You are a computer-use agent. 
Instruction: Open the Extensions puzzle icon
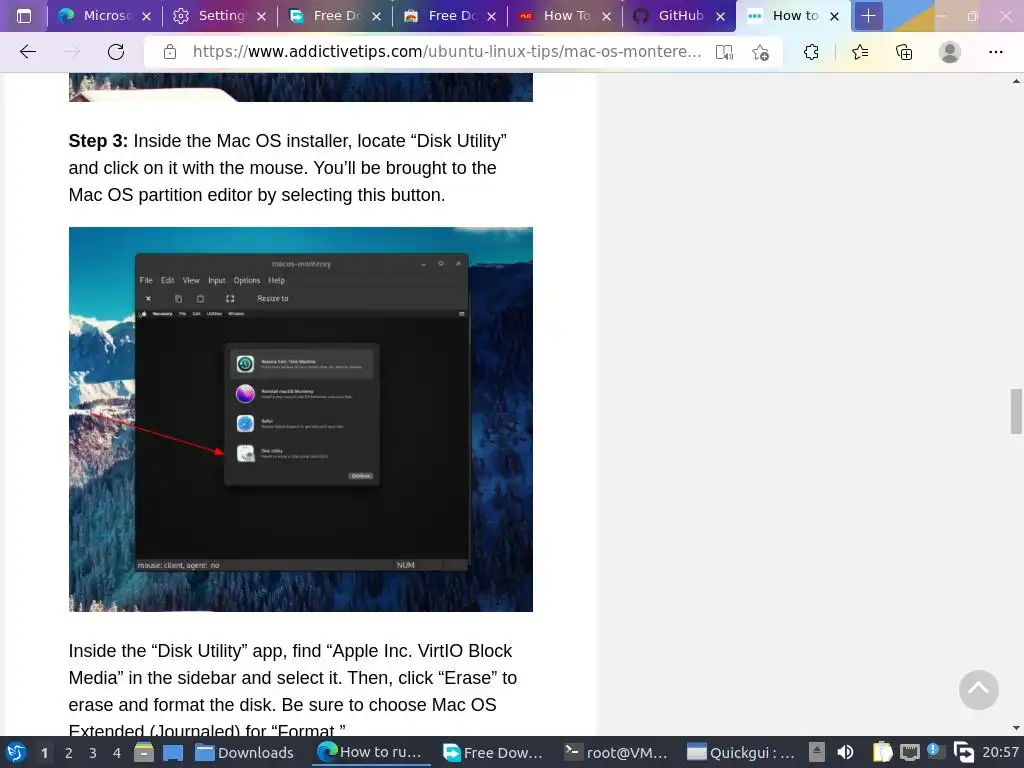tap(811, 52)
